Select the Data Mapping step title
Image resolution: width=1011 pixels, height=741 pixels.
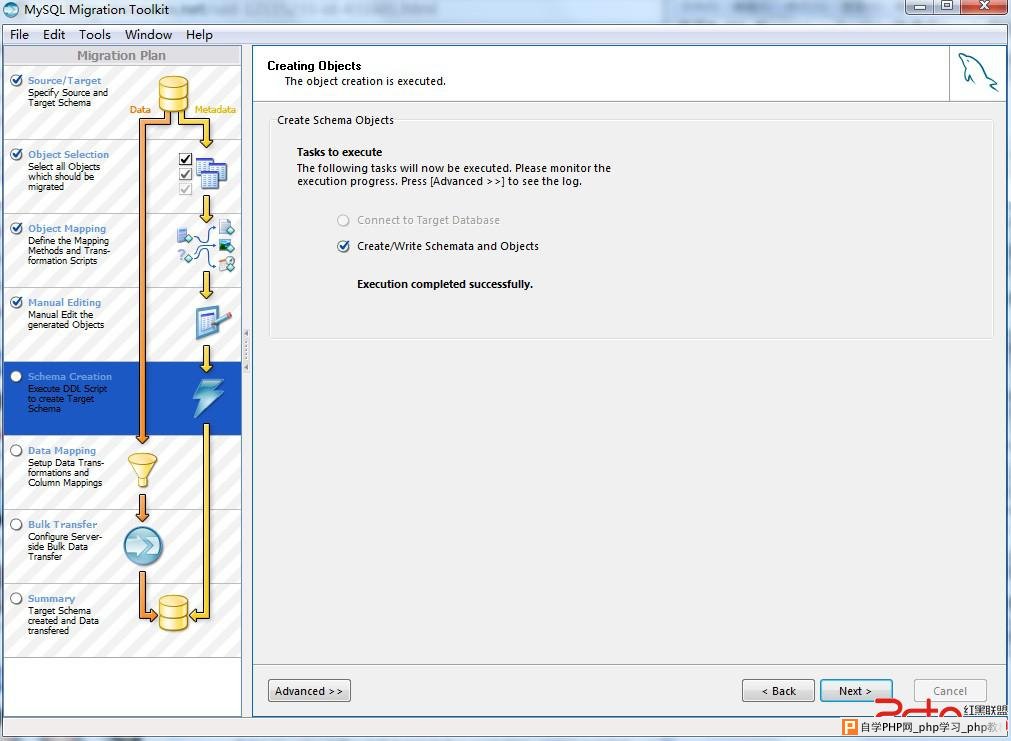tap(62, 451)
